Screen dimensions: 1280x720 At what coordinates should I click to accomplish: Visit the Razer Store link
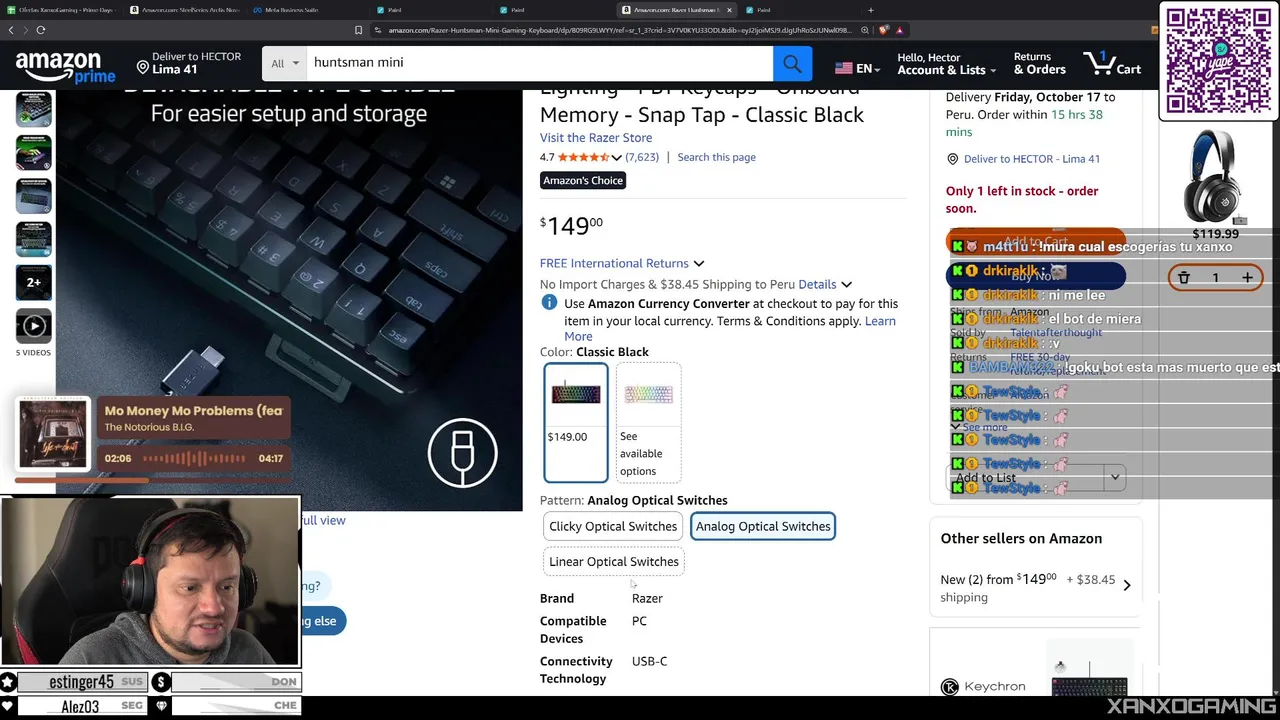tap(596, 138)
